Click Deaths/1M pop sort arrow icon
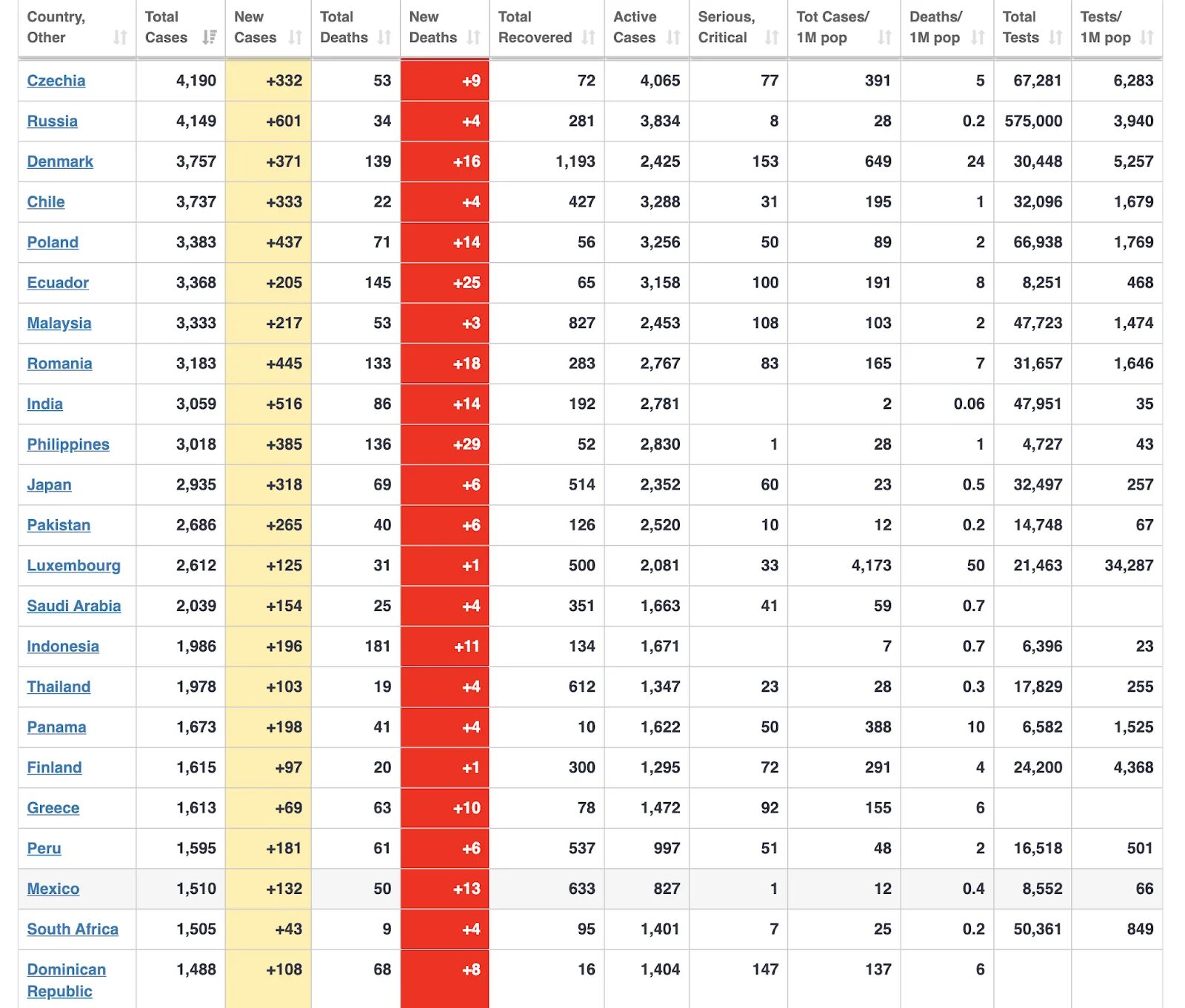The height and width of the screenshot is (1008, 1185). coord(978,38)
